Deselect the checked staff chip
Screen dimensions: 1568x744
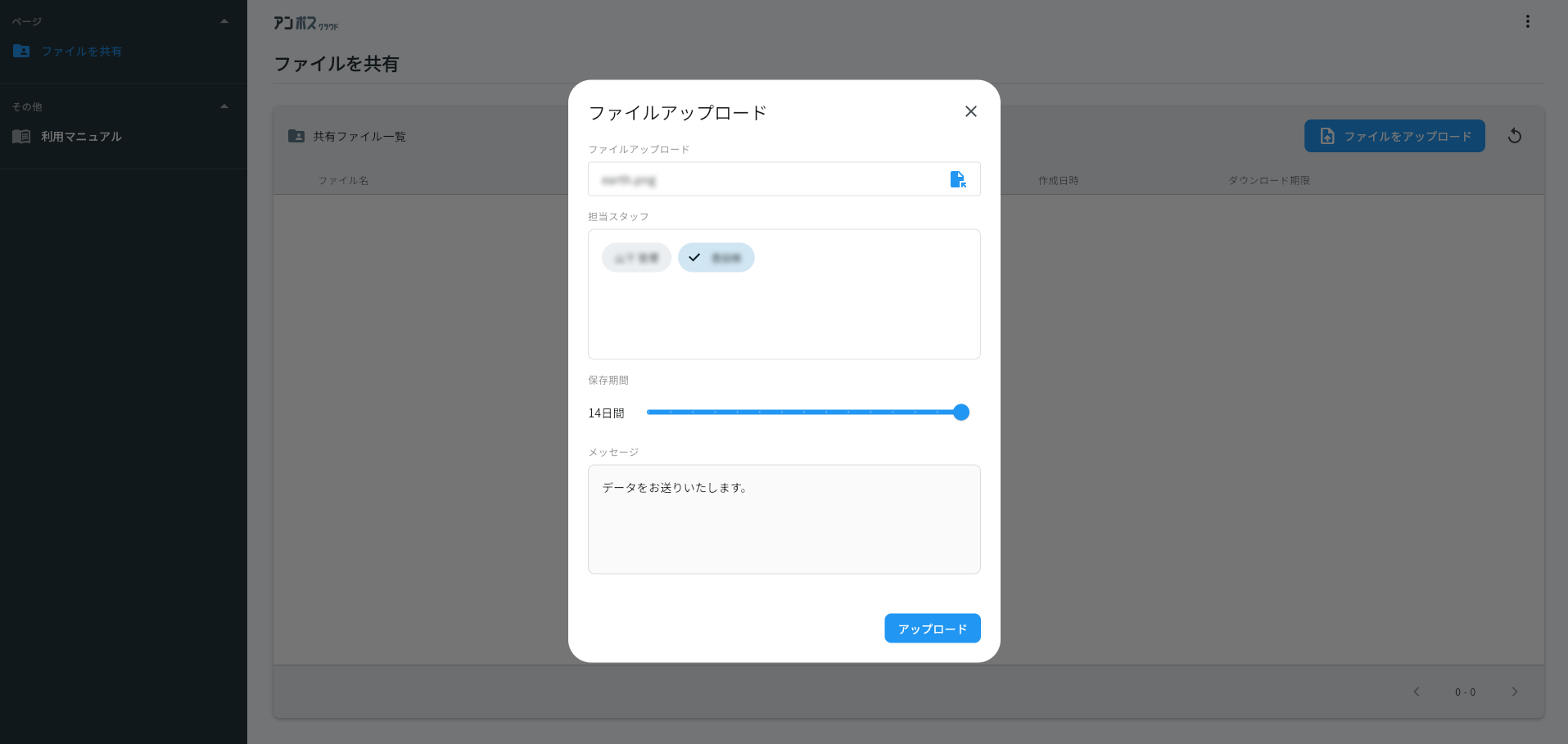coord(716,258)
